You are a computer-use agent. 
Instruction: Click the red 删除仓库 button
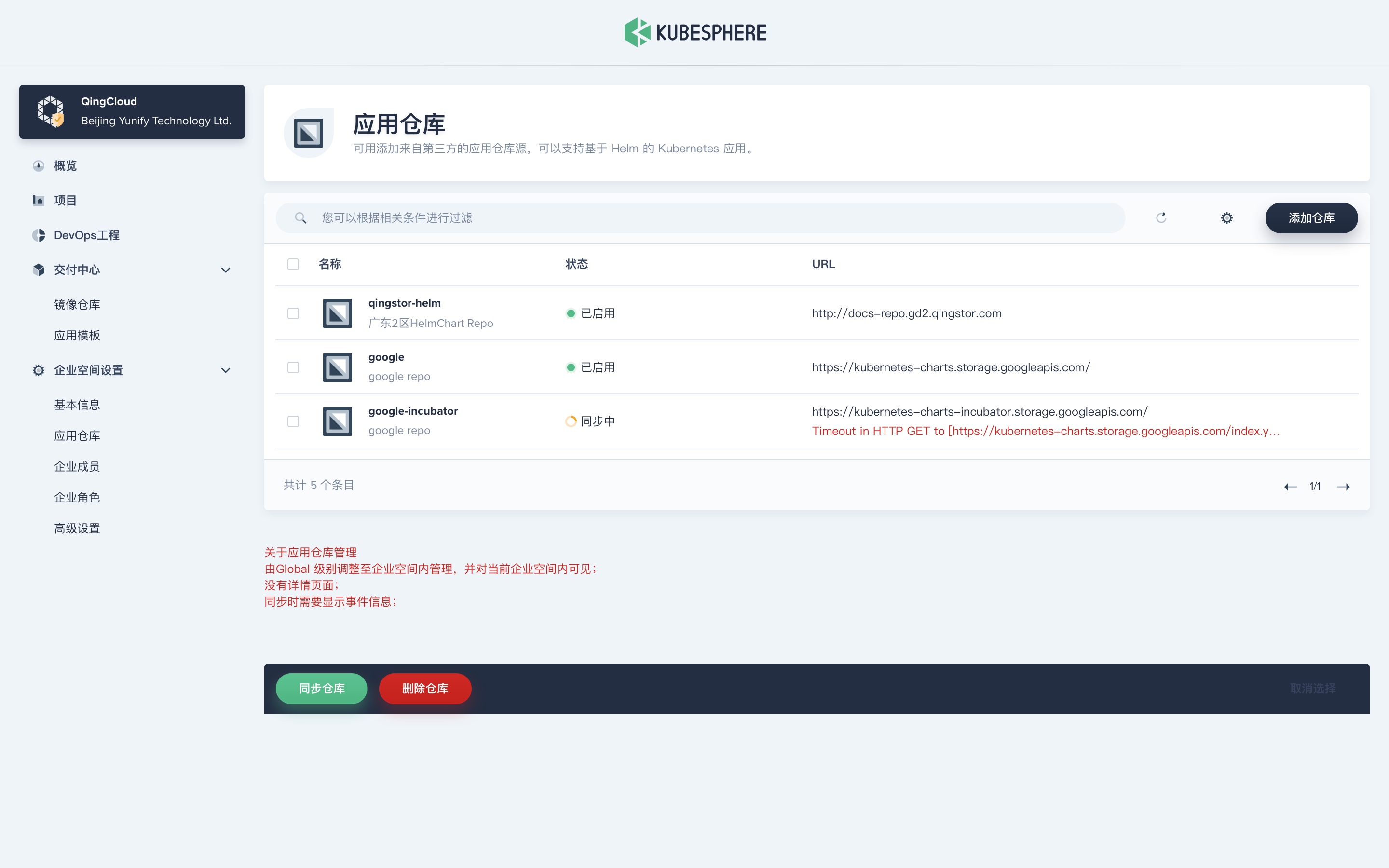click(x=425, y=688)
